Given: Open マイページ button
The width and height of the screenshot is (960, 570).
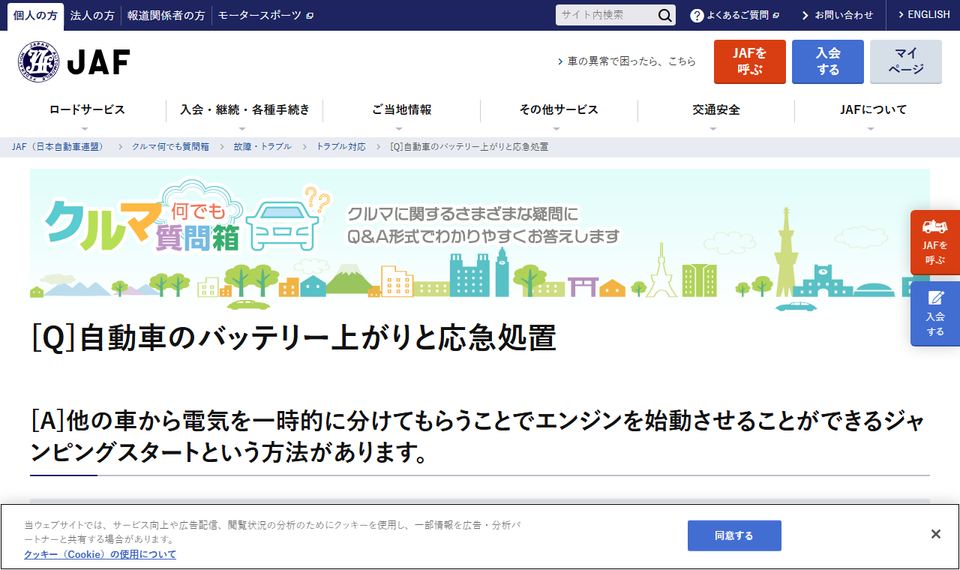Looking at the screenshot, I should [906, 61].
